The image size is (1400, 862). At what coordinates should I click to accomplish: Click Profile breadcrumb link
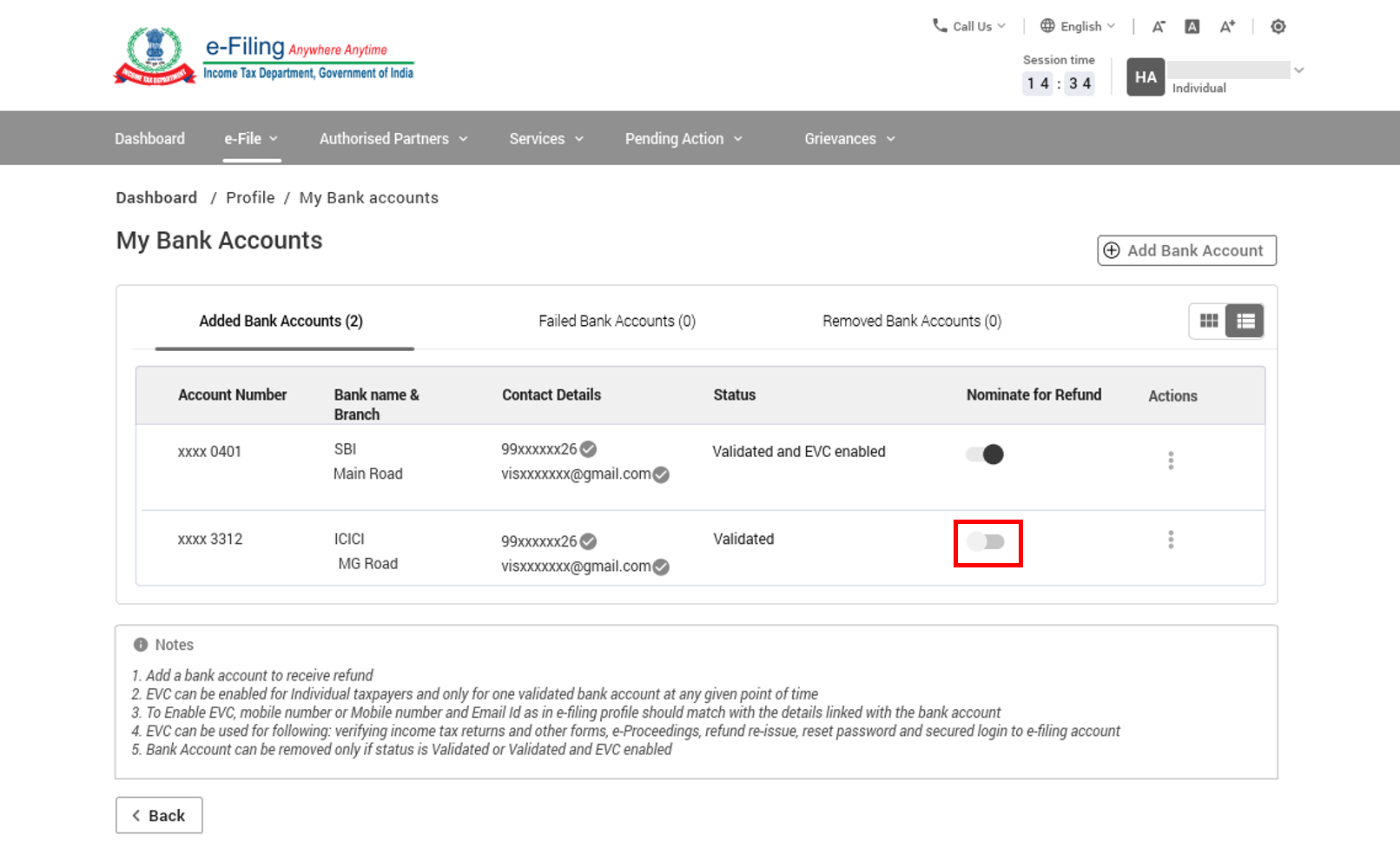pyautogui.click(x=250, y=197)
